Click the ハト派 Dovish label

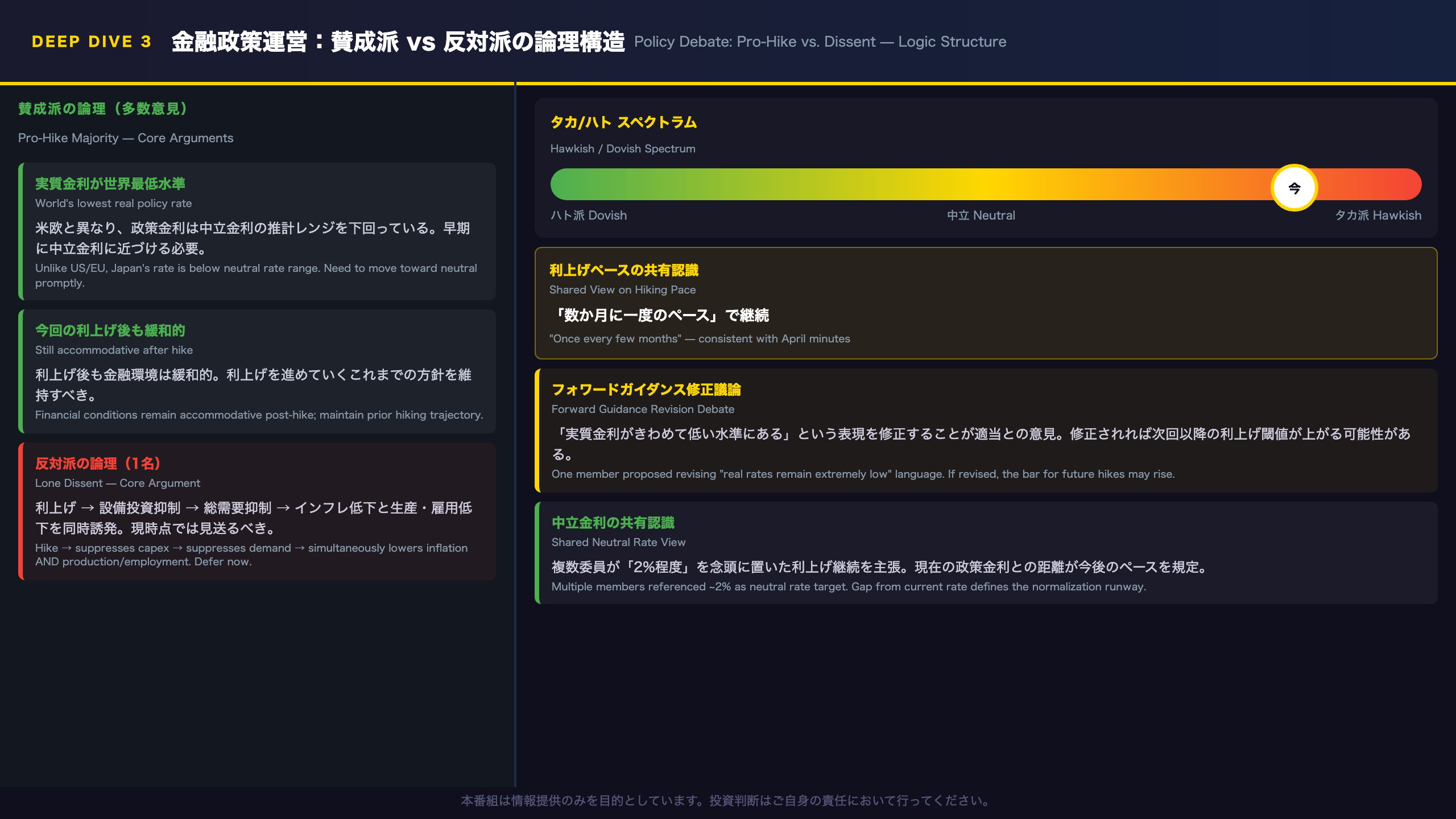589,216
